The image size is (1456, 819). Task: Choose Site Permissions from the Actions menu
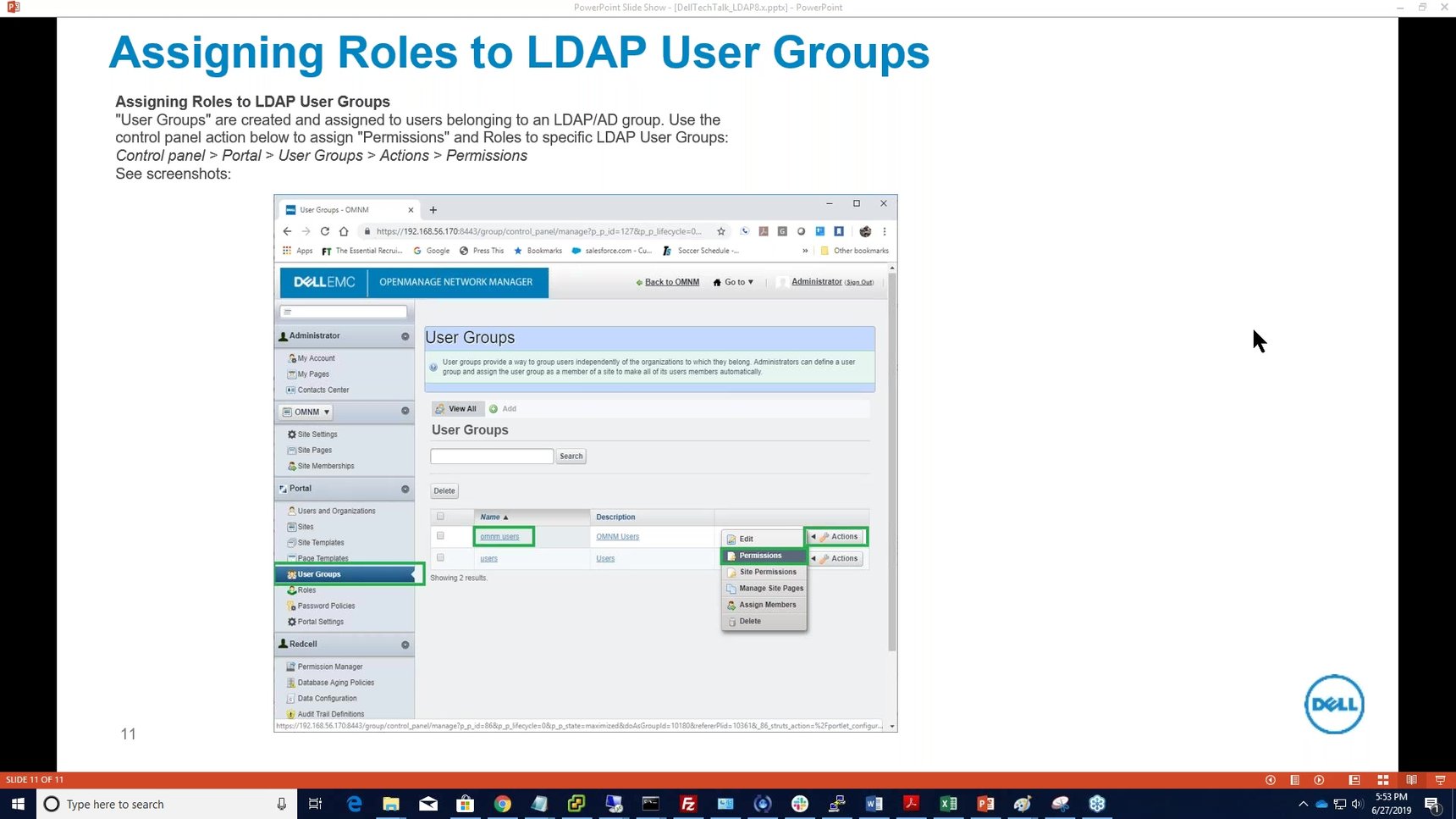(x=767, y=572)
